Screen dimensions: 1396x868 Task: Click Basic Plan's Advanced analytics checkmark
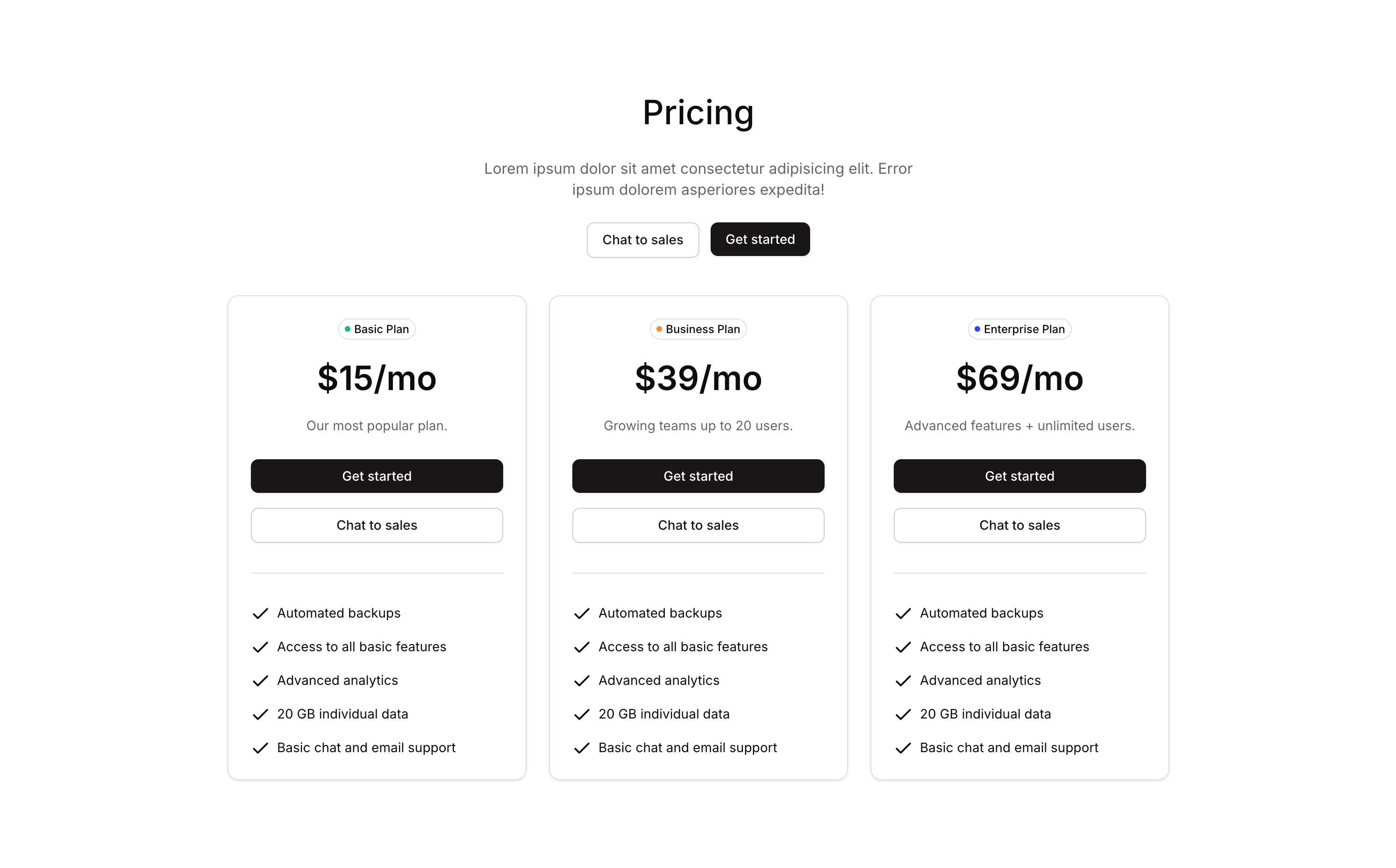[260, 681]
